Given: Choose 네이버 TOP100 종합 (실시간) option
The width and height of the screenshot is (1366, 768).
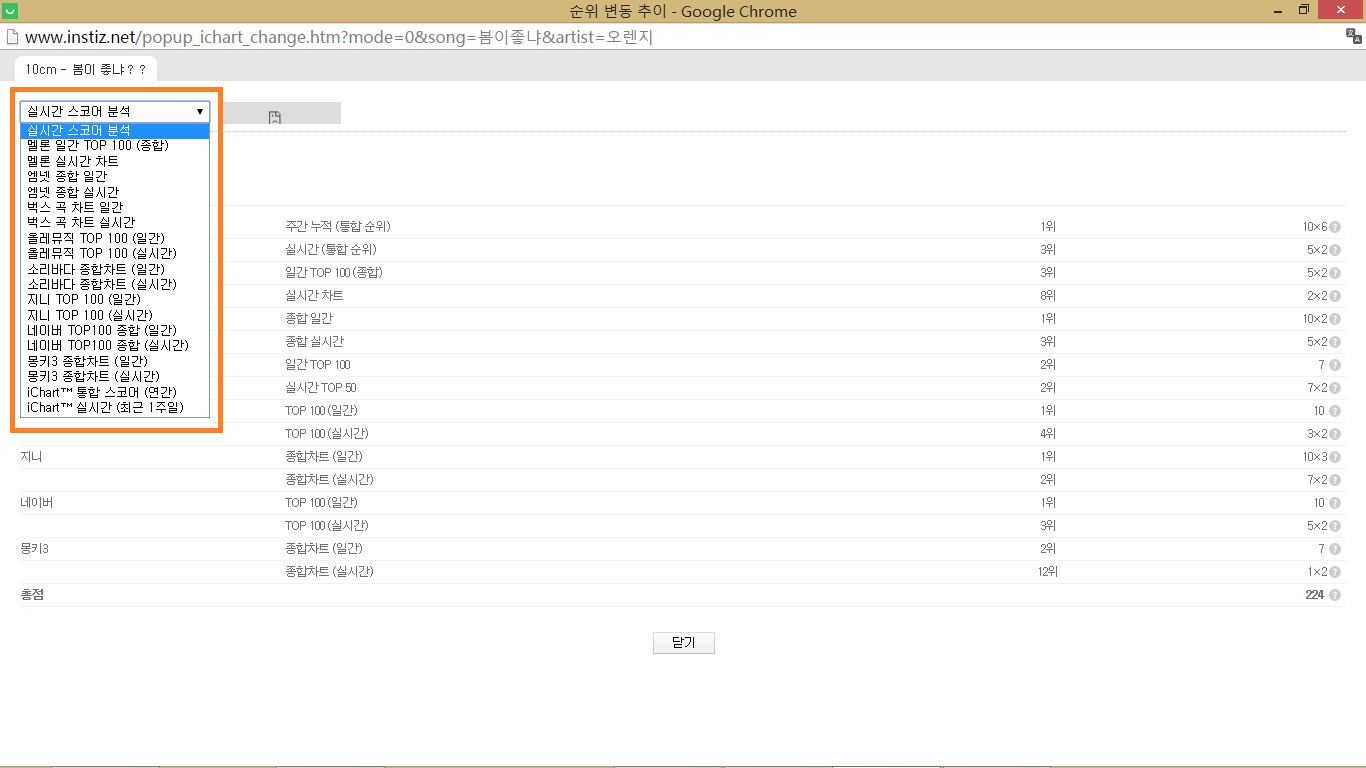Looking at the screenshot, I should (x=115, y=345).
